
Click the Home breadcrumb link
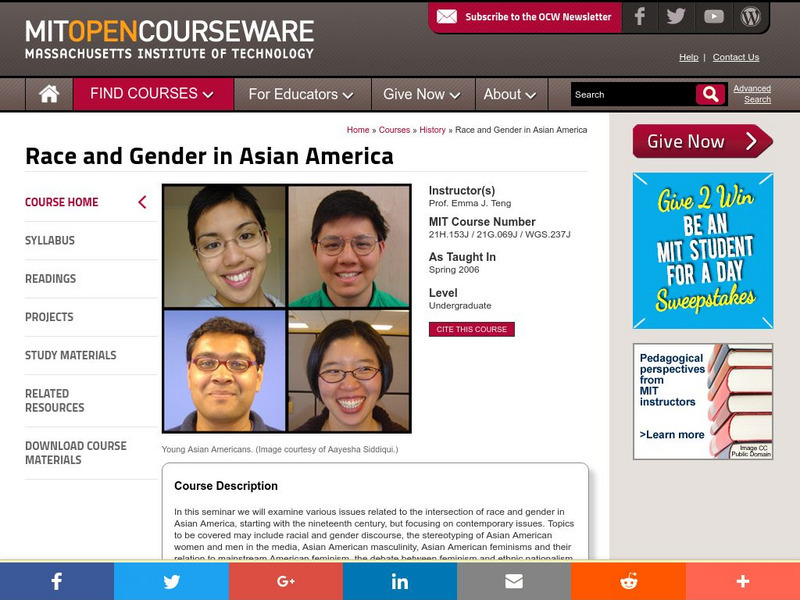tap(358, 130)
